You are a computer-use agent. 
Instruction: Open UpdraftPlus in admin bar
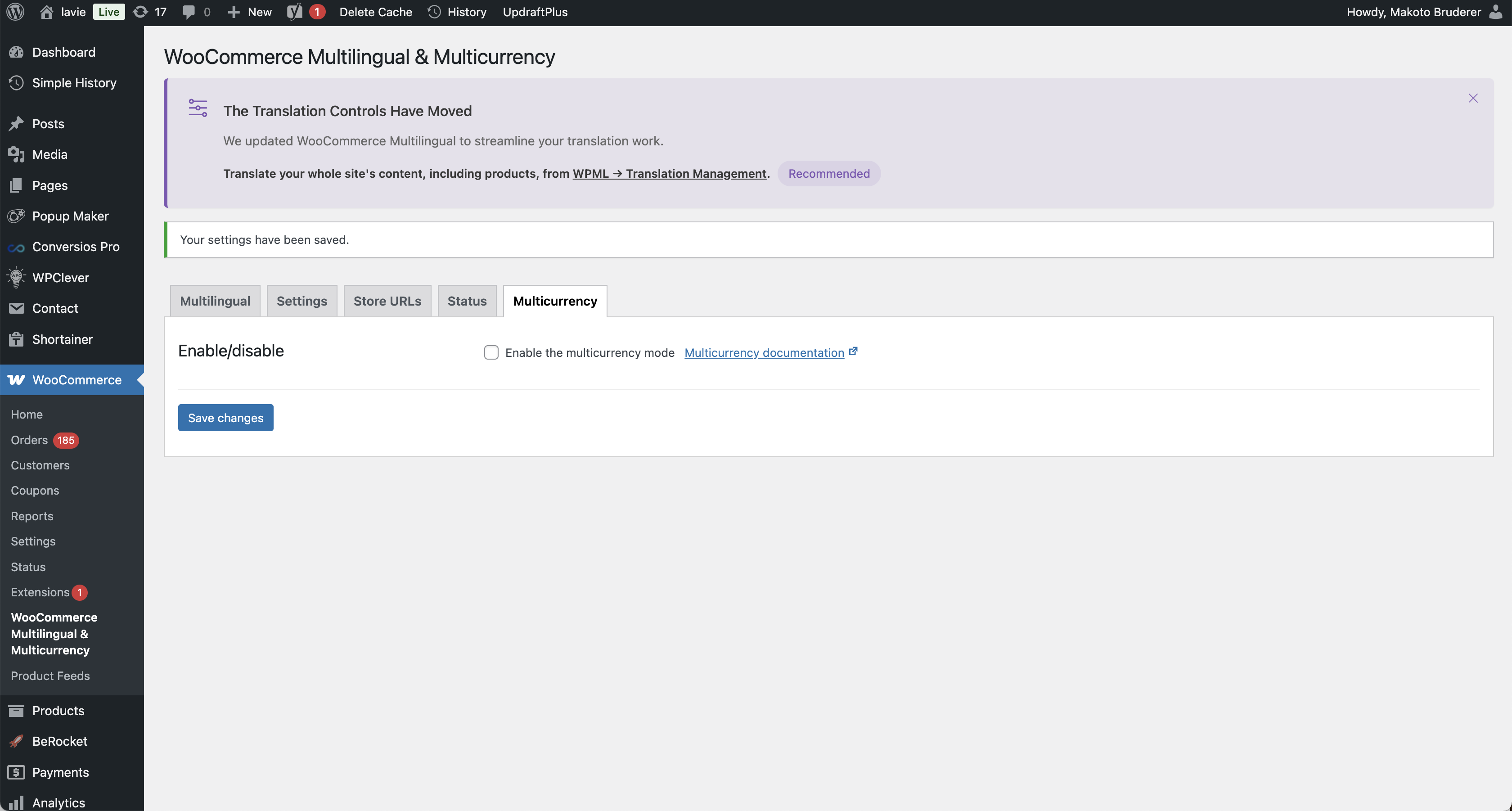coord(535,12)
